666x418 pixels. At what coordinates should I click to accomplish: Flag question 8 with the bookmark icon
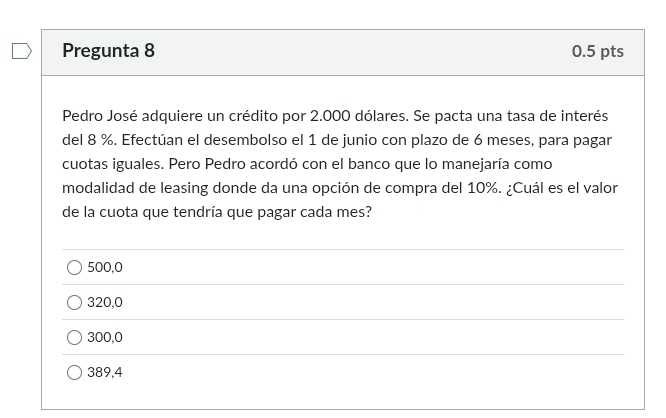(x=21, y=51)
